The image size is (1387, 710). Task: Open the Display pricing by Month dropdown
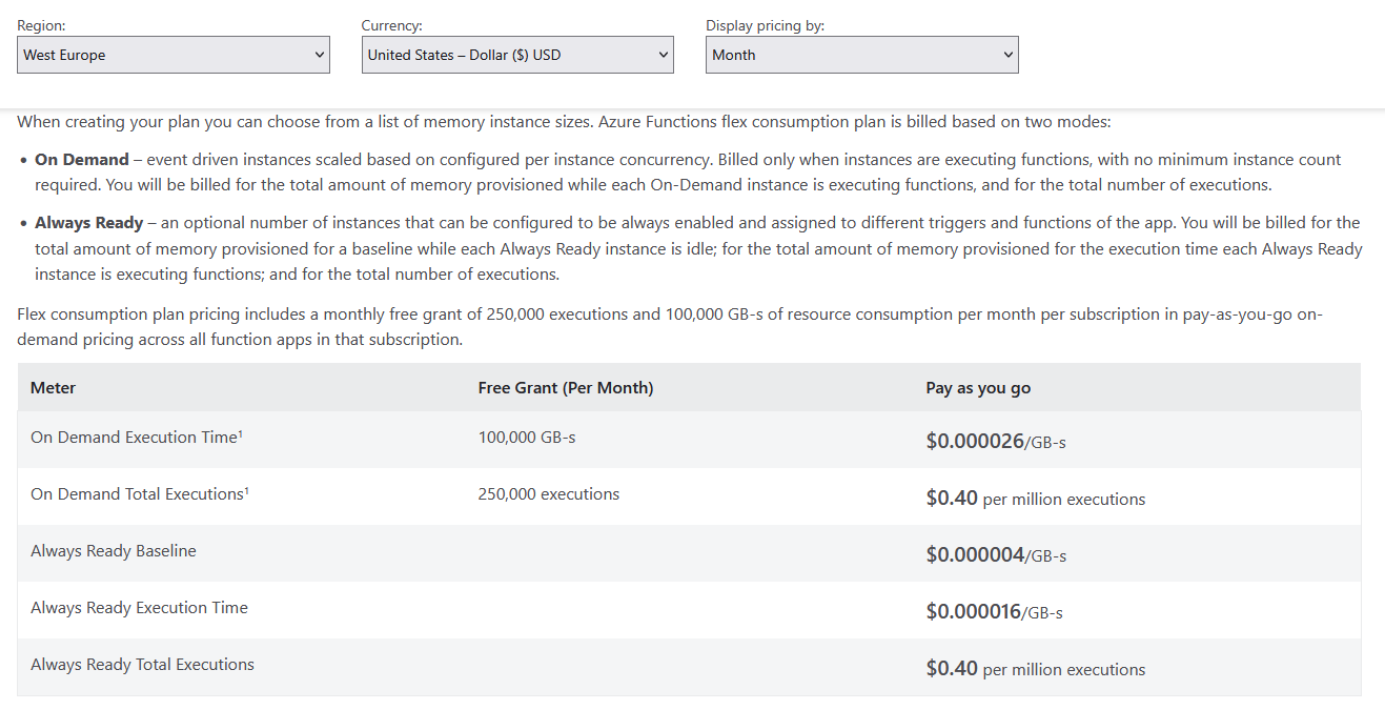861,55
